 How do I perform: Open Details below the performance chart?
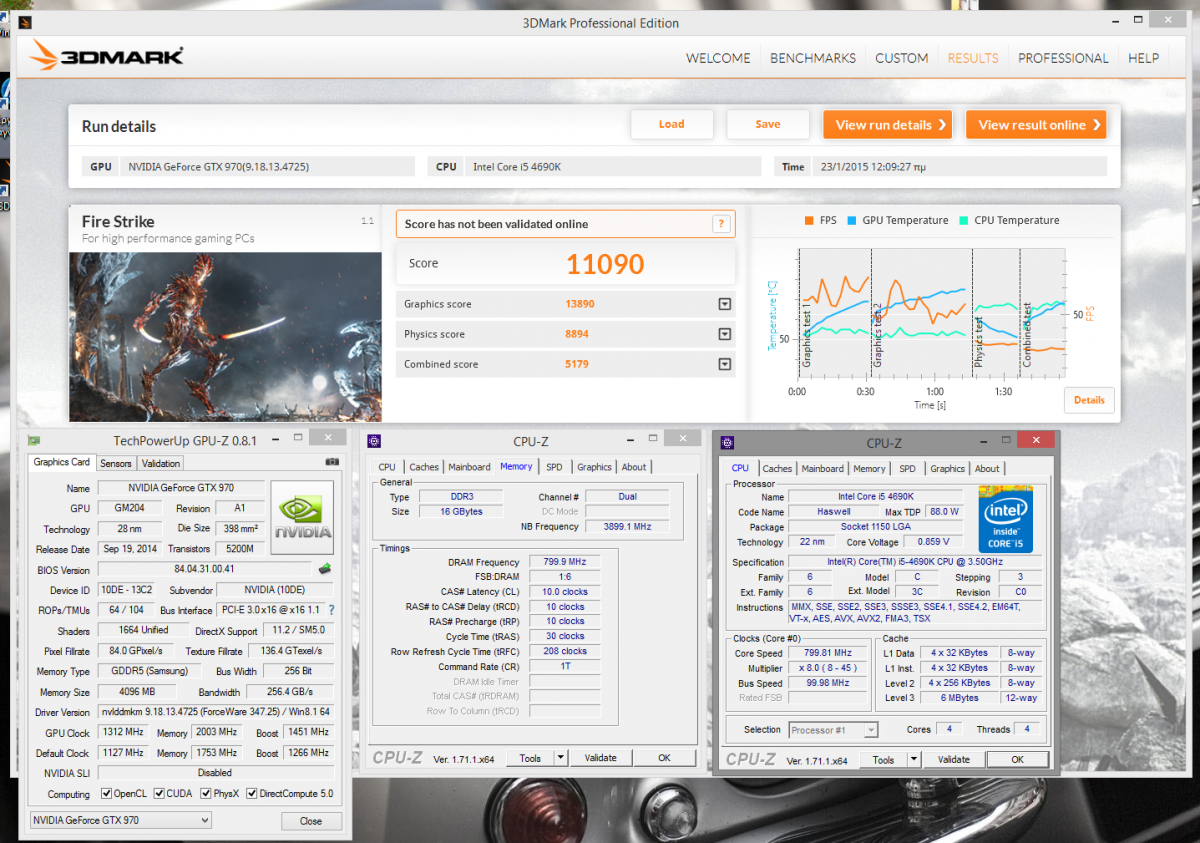tap(1089, 400)
